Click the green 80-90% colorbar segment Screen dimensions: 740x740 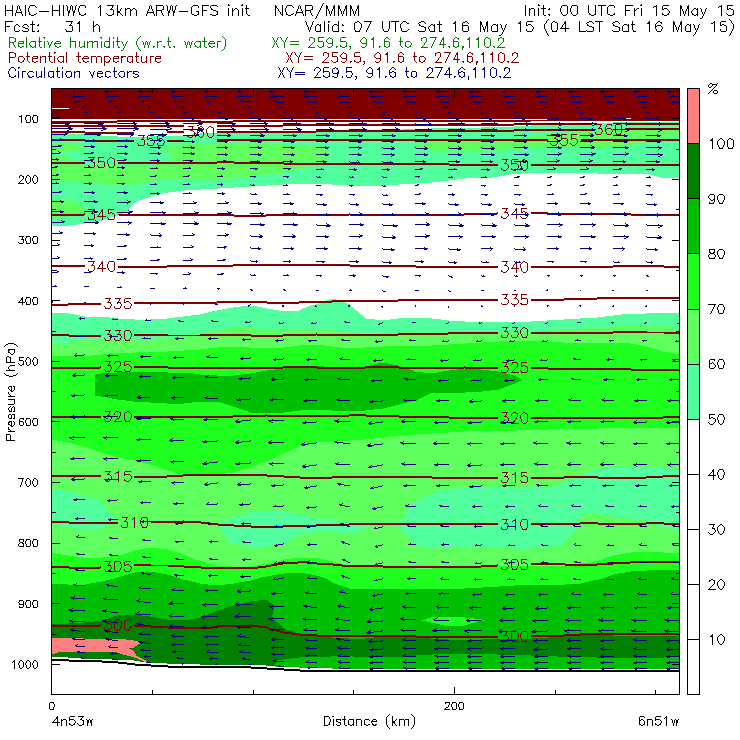point(693,226)
